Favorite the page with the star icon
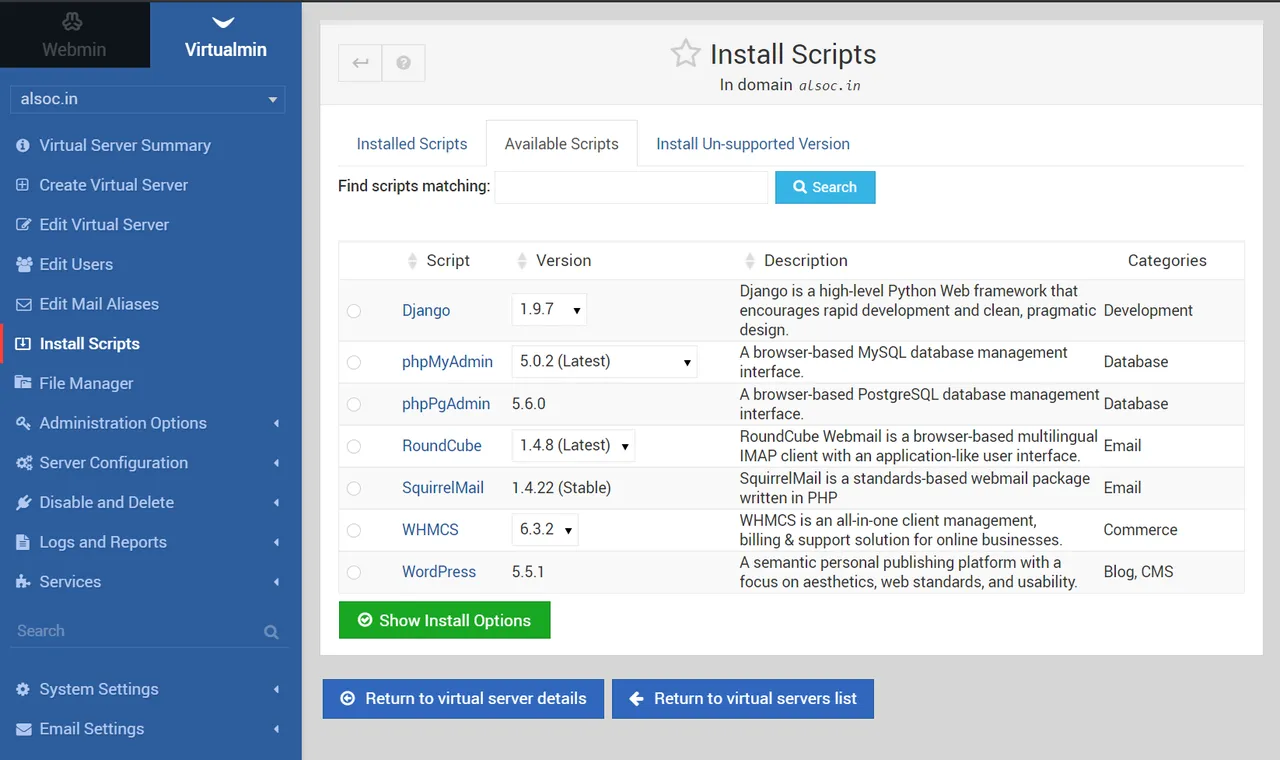The width and height of the screenshot is (1280, 760). coord(686,53)
